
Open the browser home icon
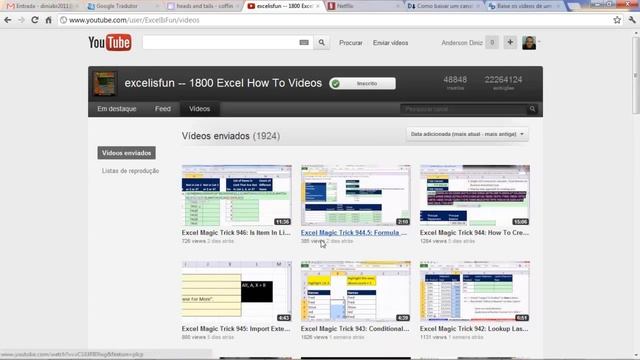49,20
